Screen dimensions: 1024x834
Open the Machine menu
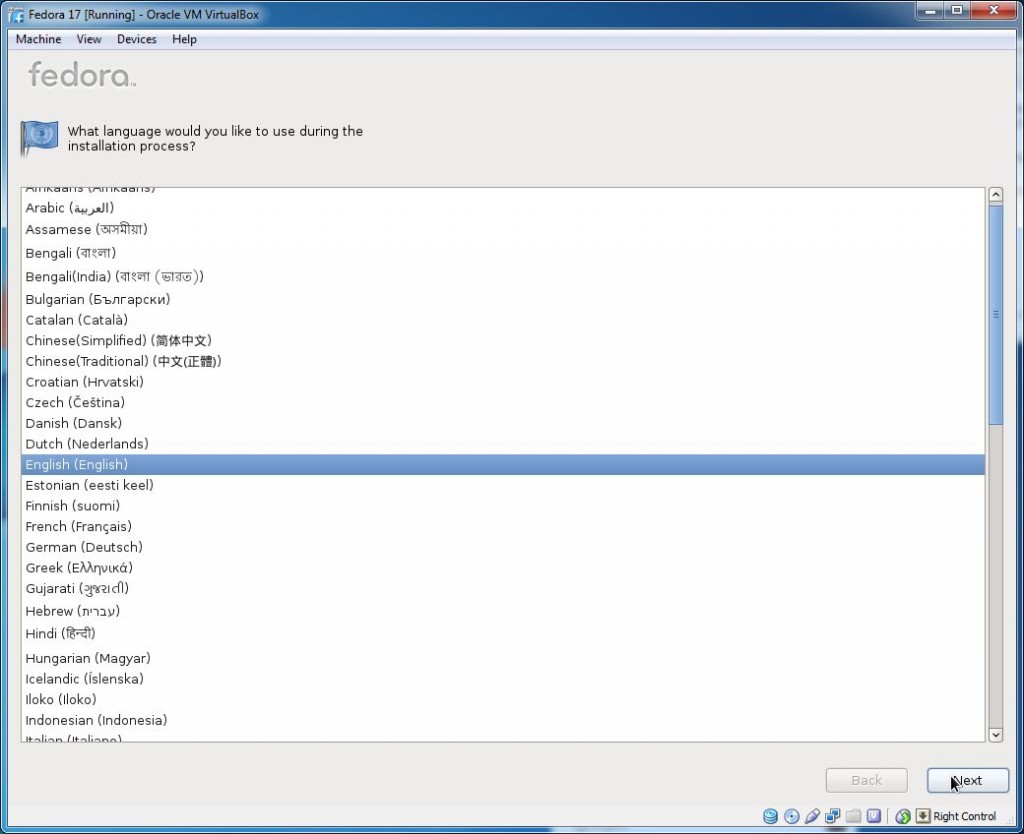[x=39, y=39]
